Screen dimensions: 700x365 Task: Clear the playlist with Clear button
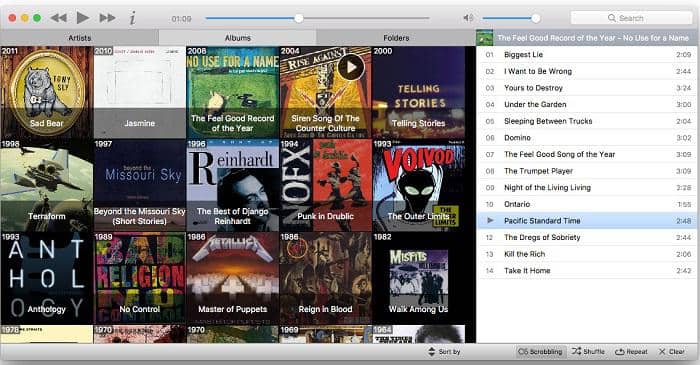coord(671,352)
